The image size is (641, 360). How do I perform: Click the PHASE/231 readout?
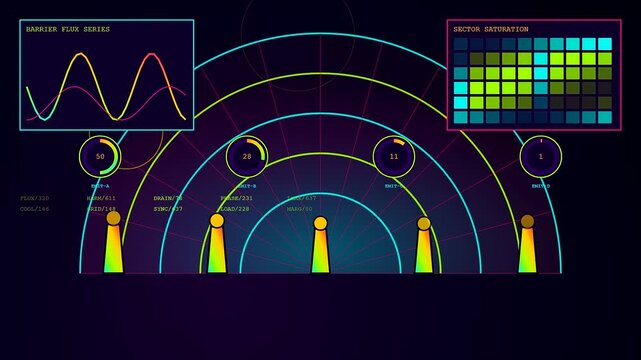[237, 198]
